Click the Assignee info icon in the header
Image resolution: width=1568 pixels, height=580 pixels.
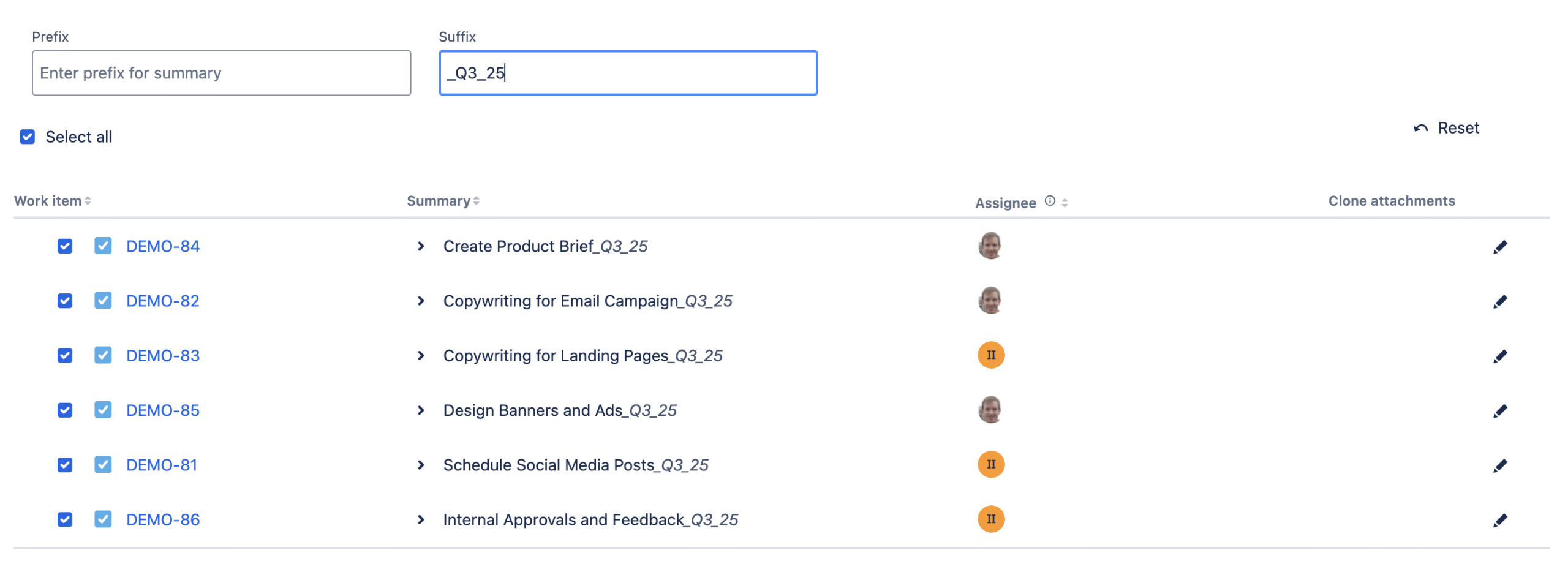pyautogui.click(x=1050, y=201)
